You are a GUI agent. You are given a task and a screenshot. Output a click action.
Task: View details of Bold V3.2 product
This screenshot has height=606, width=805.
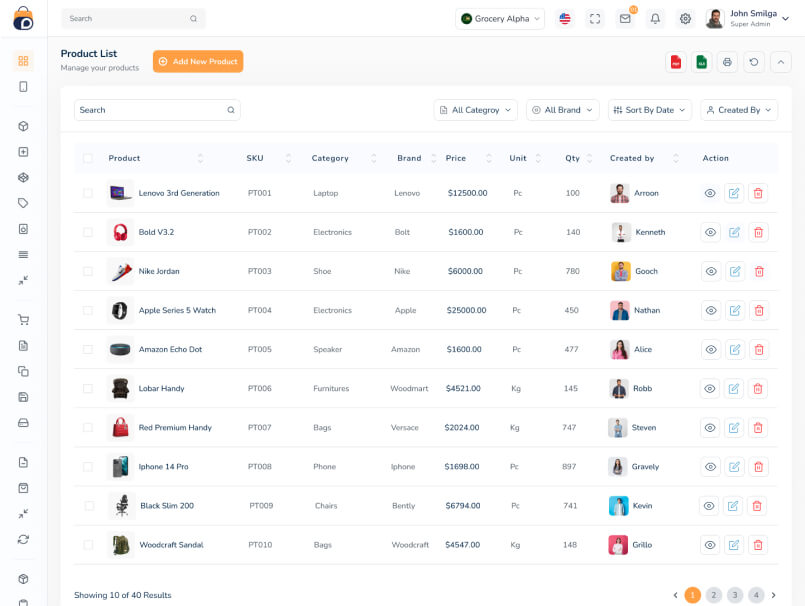710,232
